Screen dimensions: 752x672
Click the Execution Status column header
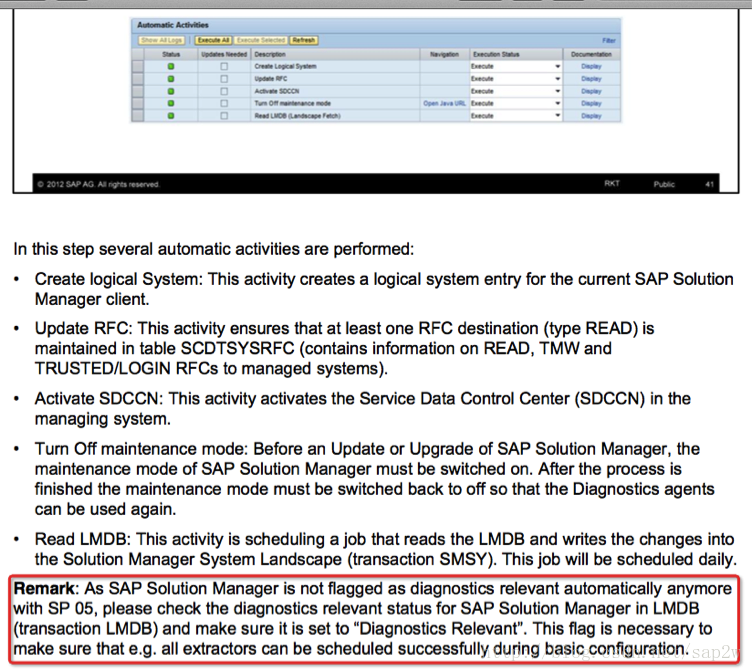(x=516, y=54)
